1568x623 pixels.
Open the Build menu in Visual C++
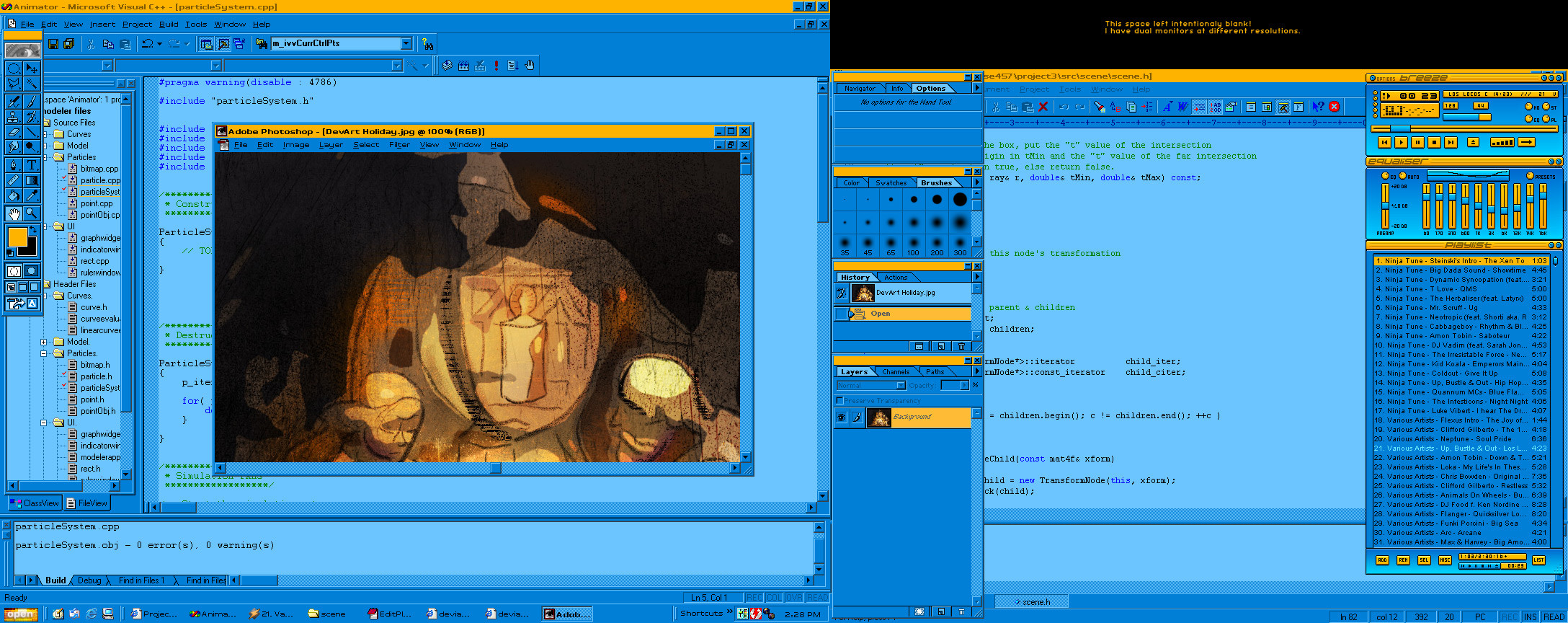[x=169, y=25]
